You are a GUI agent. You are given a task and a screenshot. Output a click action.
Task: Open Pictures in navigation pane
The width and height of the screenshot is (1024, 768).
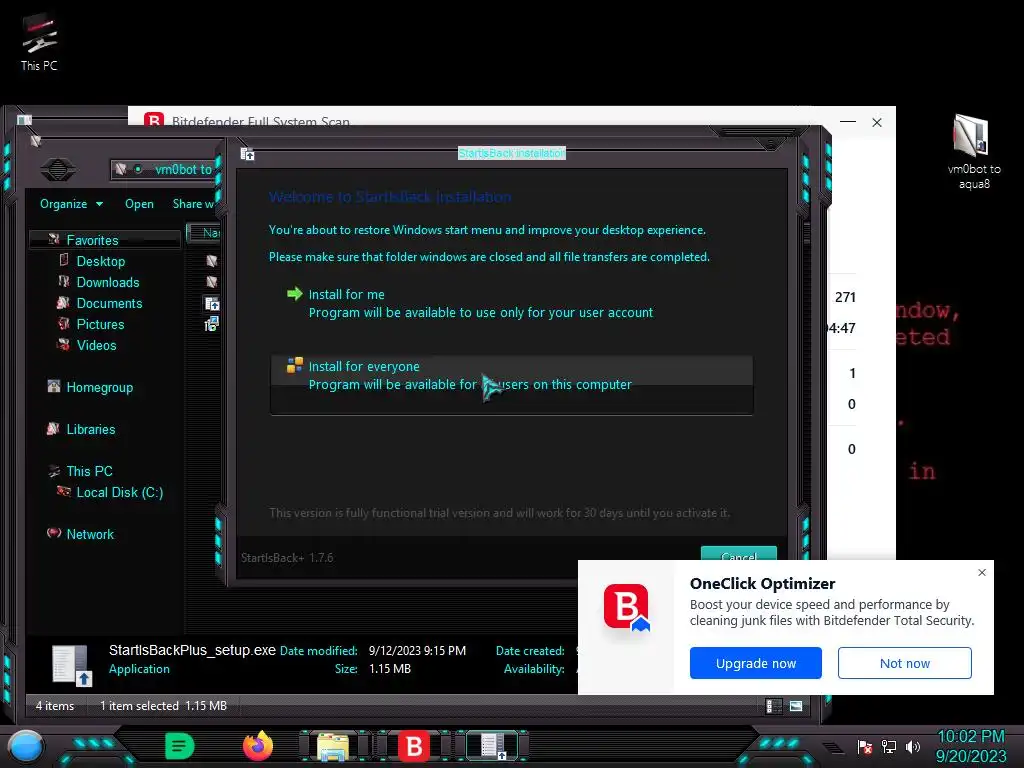pos(100,324)
